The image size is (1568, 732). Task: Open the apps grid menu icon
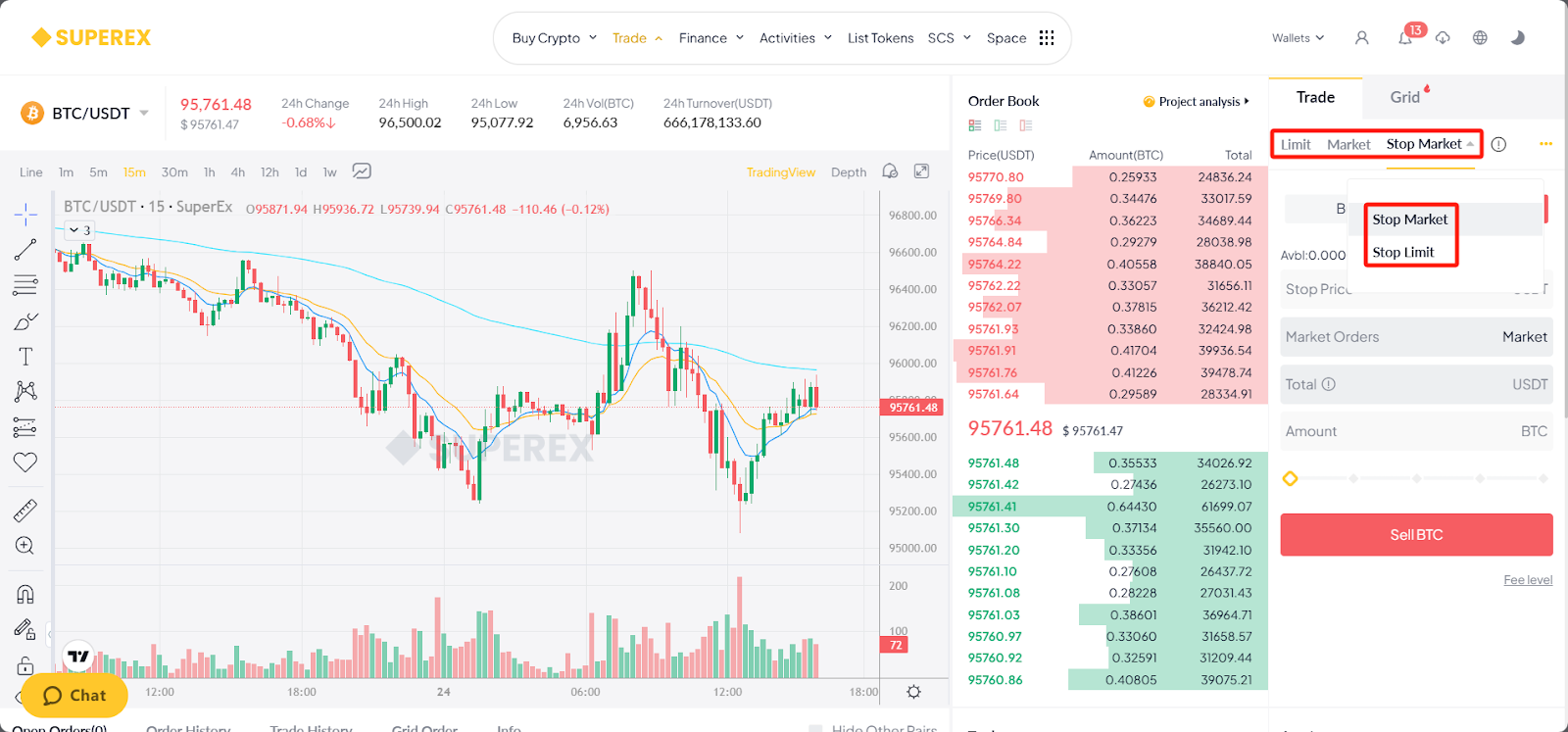coord(1047,37)
